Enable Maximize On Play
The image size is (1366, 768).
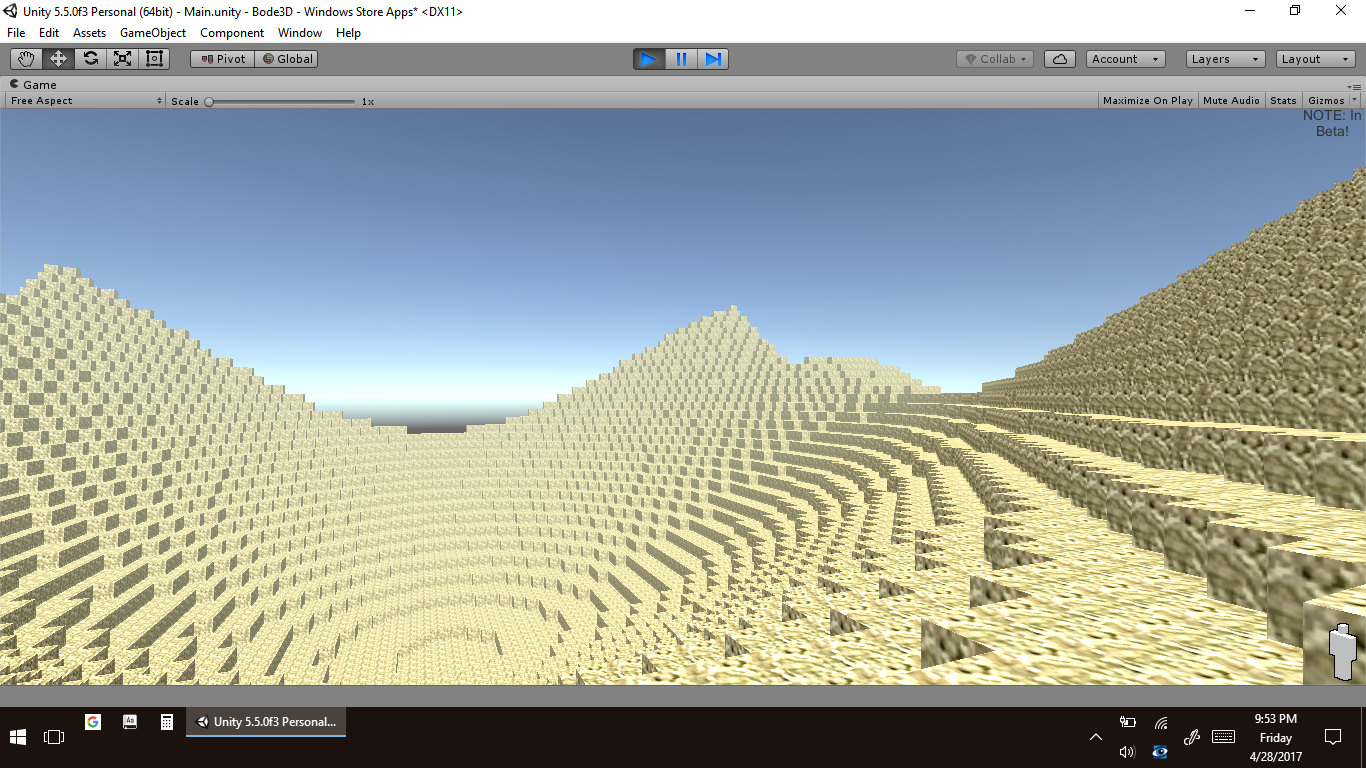pos(1147,101)
